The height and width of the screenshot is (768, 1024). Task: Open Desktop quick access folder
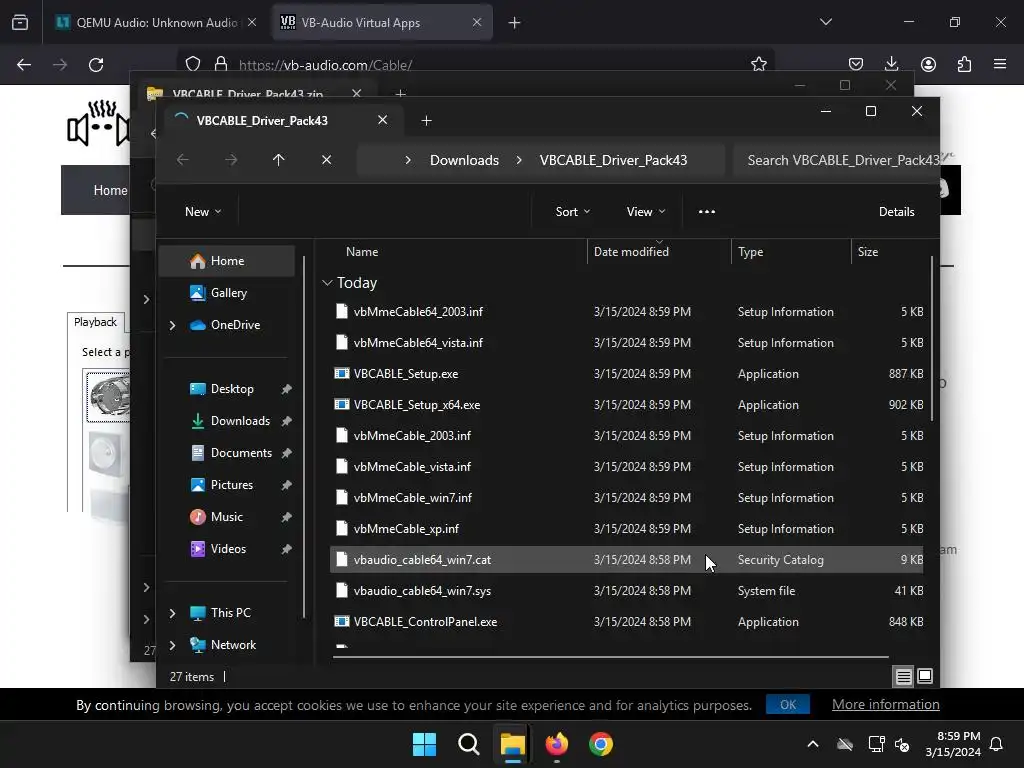(232, 389)
